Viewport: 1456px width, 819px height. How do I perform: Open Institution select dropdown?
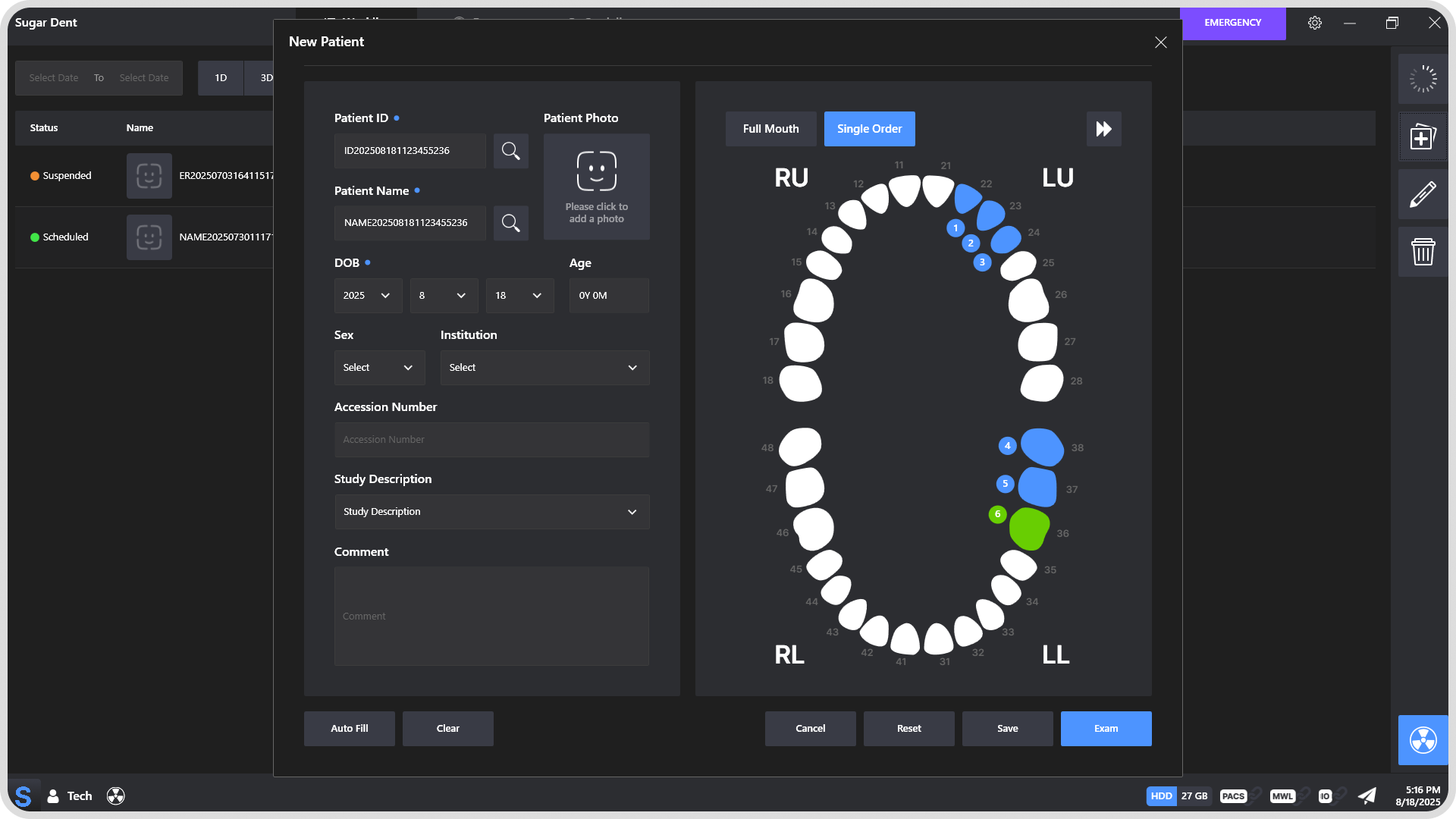[x=544, y=368]
